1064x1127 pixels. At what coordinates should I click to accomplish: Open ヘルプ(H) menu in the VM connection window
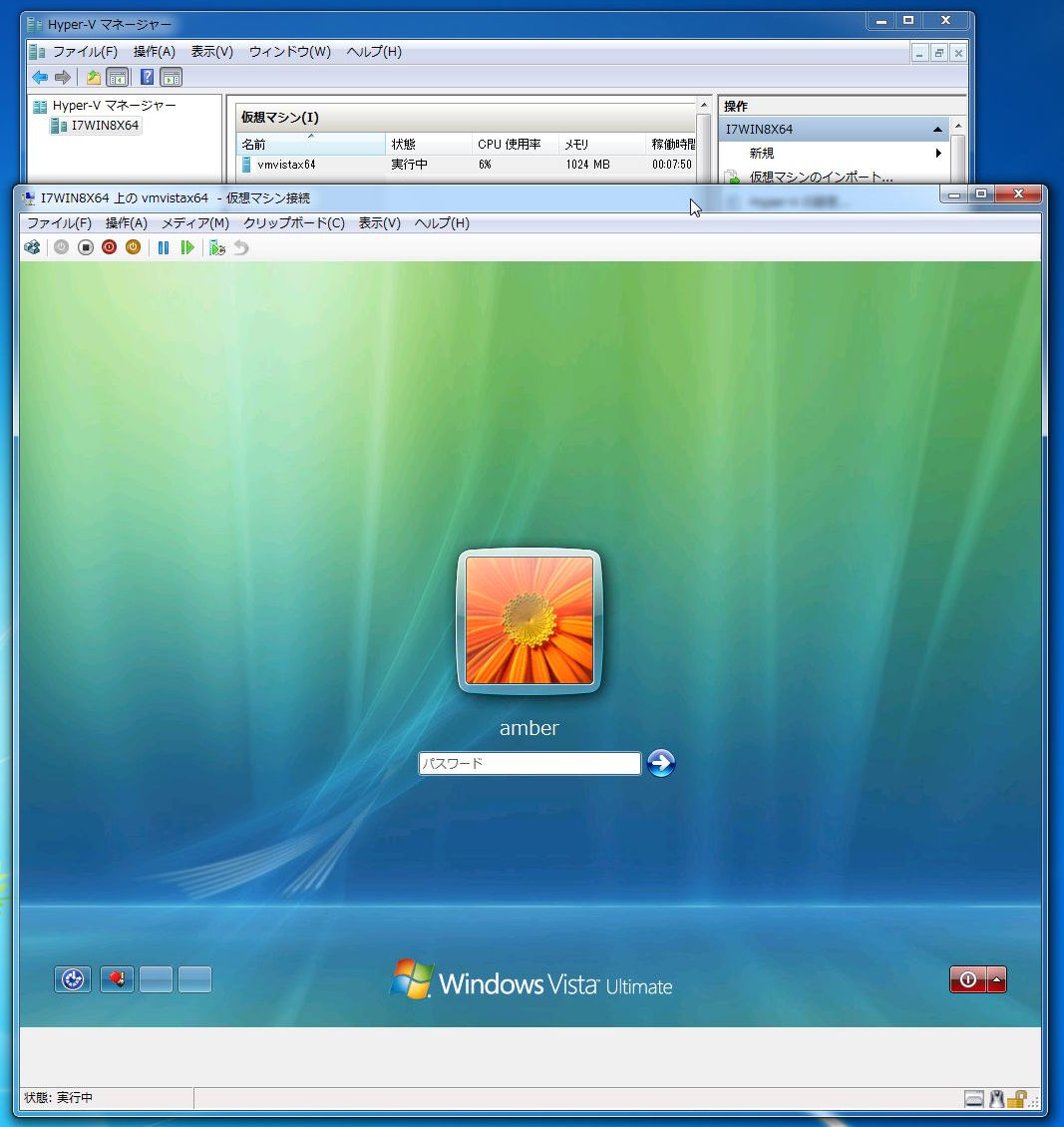pos(442,222)
